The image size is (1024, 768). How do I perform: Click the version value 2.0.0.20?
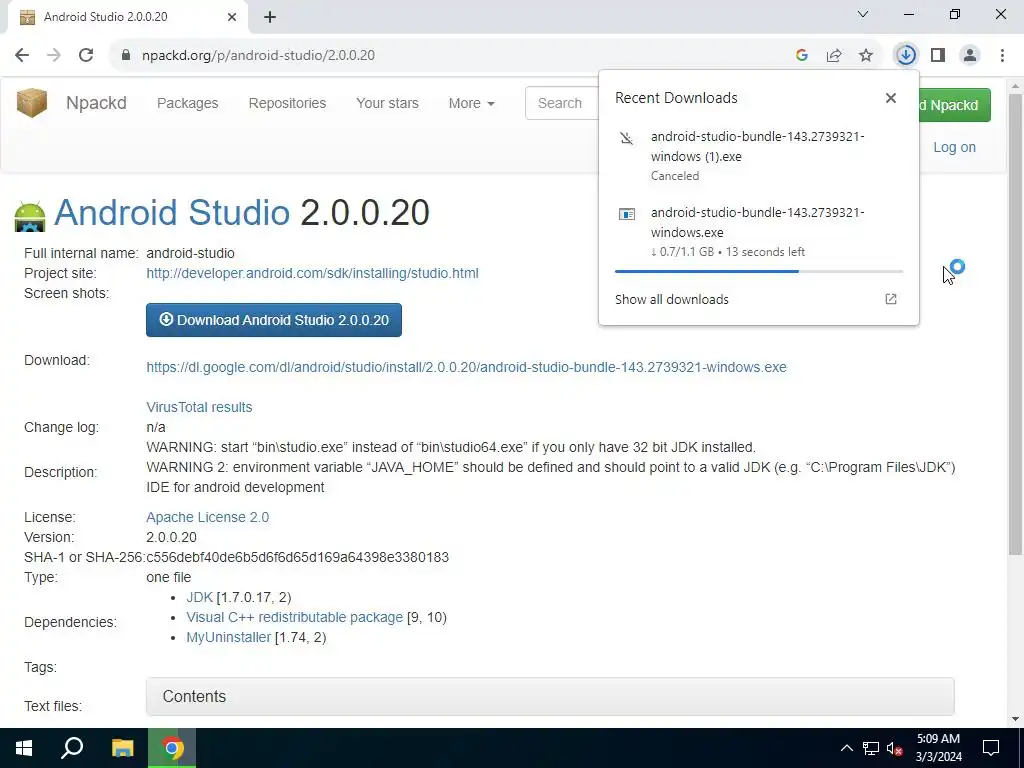point(171,537)
